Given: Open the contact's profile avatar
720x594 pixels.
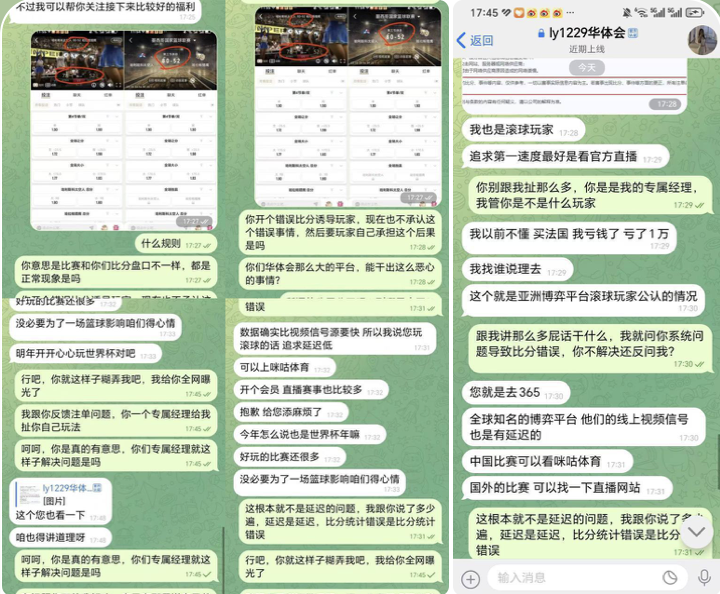Looking at the screenshot, I should pos(702,40).
